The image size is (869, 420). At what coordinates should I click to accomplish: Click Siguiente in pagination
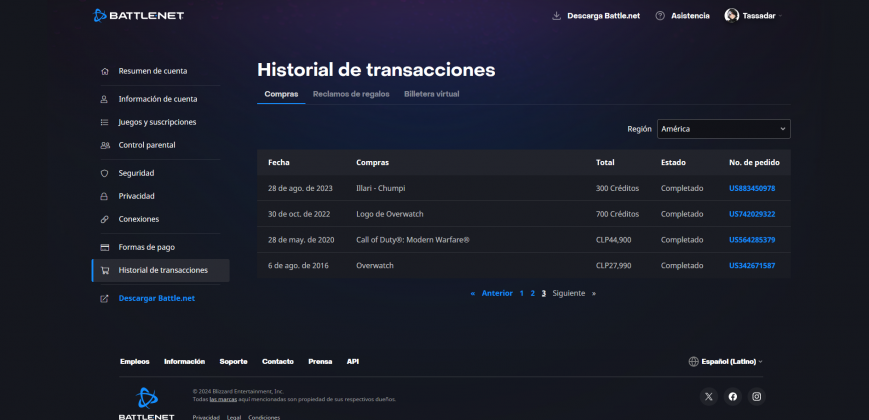[569, 293]
